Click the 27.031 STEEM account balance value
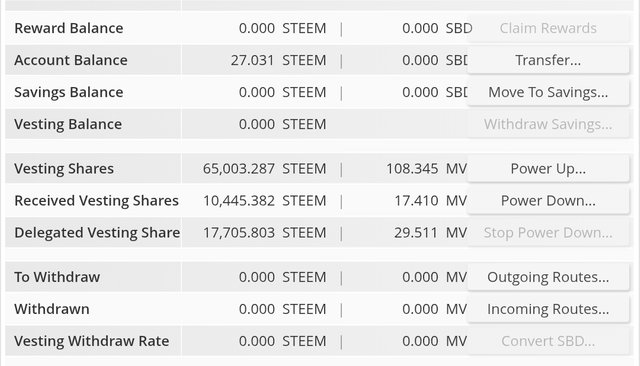The height and width of the screenshot is (366, 640). coord(278,60)
